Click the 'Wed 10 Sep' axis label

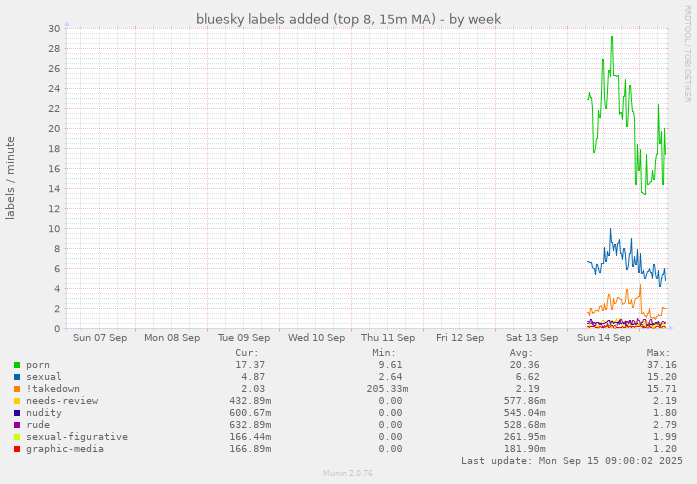(x=316, y=338)
